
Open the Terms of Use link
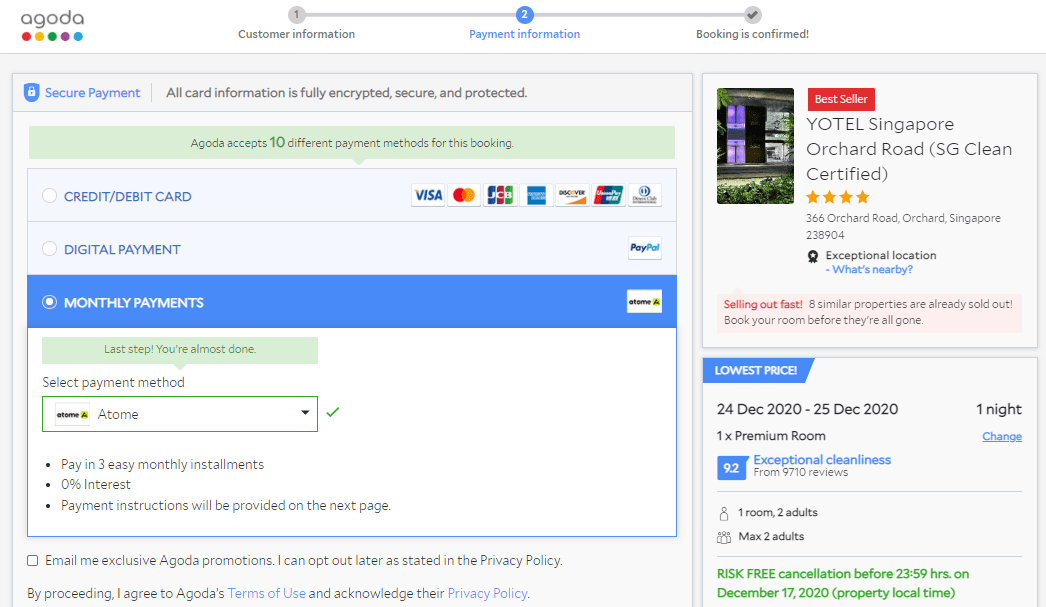pyautogui.click(x=266, y=593)
